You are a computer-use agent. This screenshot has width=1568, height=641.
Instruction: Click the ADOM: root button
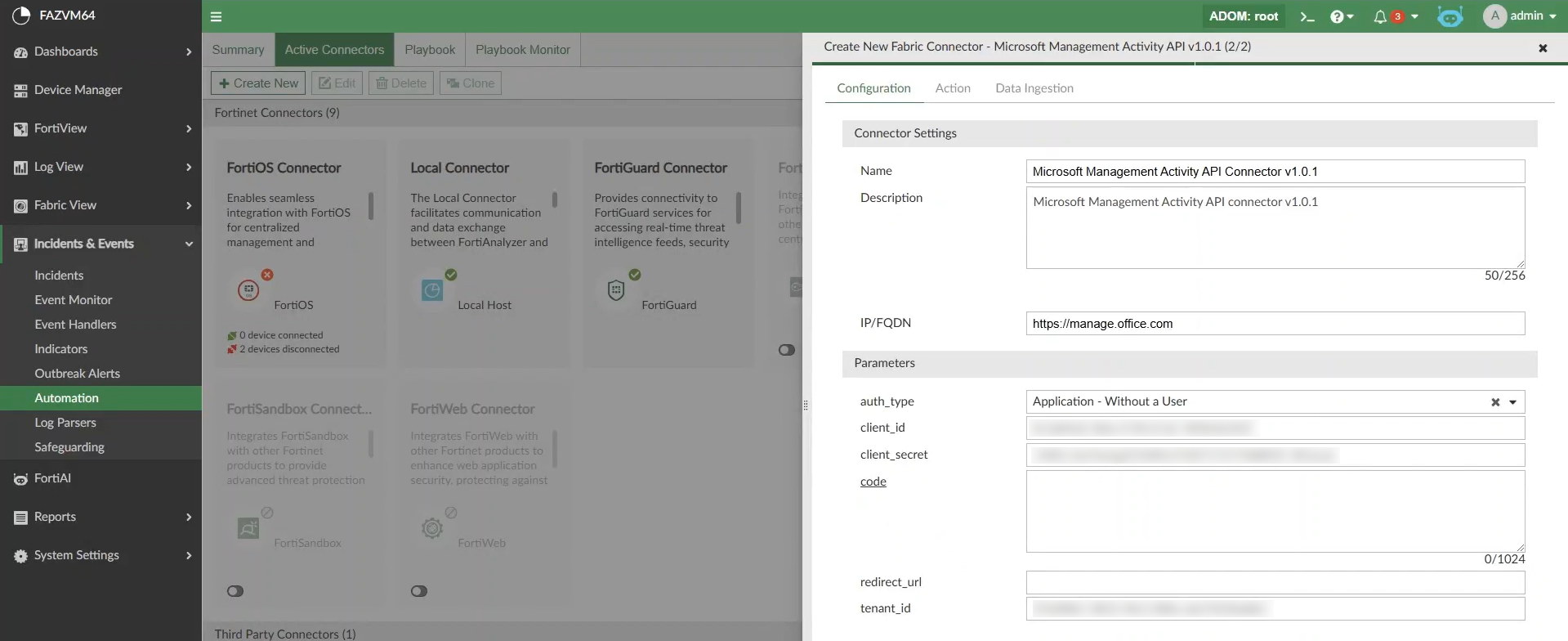(x=1243, y=16)
